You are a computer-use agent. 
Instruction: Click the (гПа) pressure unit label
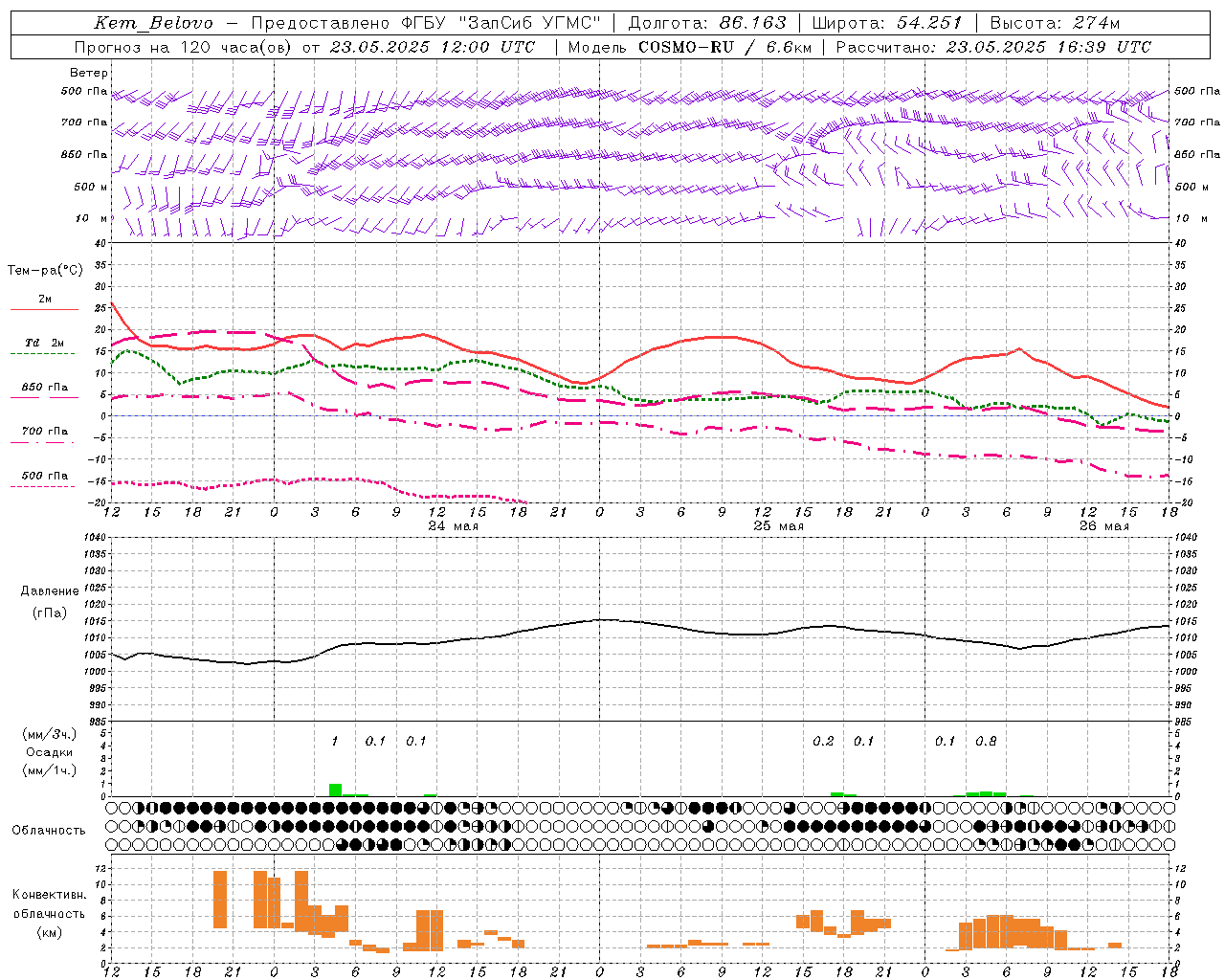pyautogui.click(x=50, y=613)
